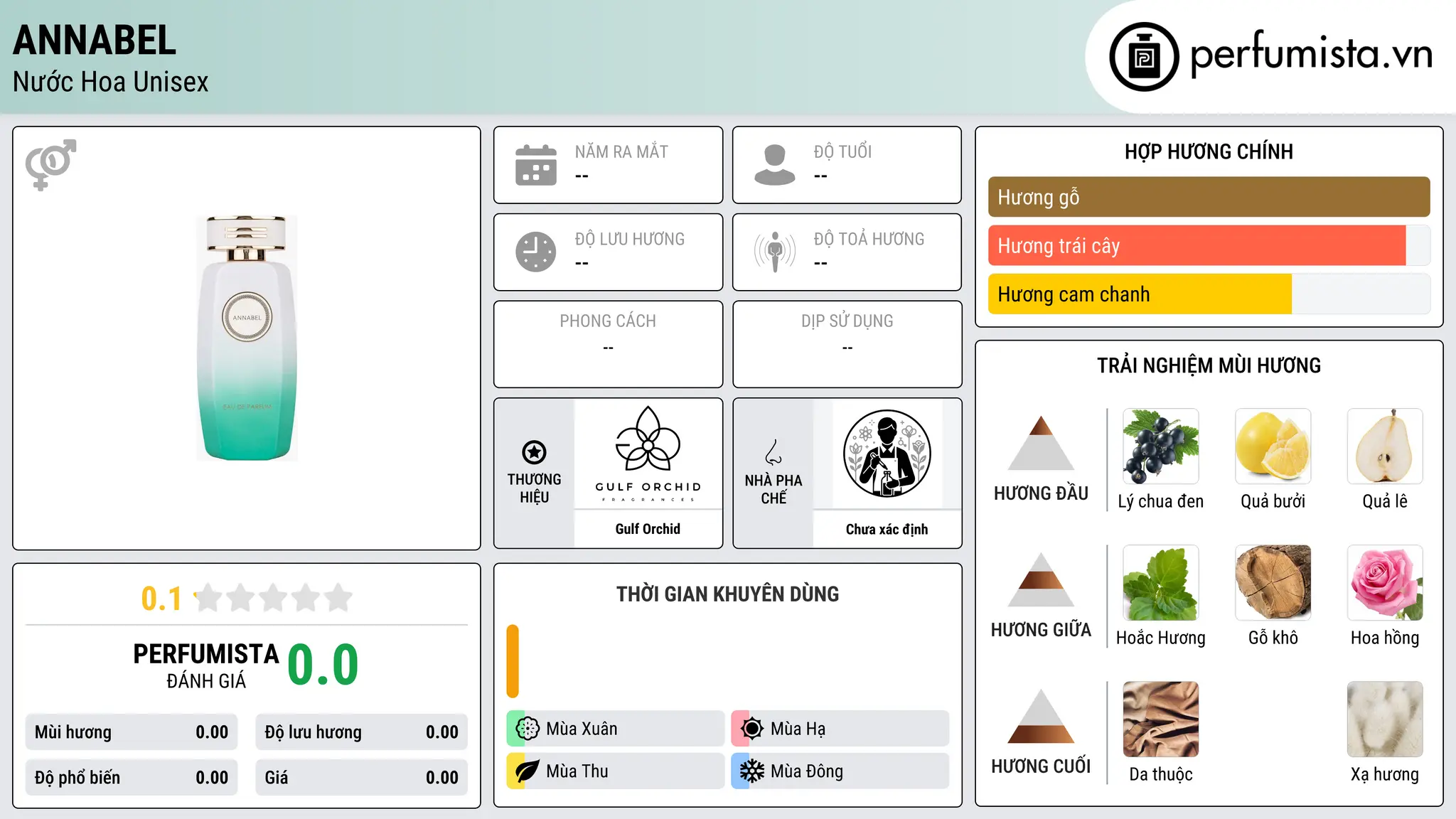Image resolution: width=1456 pixels, height=819 pixels.
Task: Open the Xạ hương note image
Action: (1385, 719)
